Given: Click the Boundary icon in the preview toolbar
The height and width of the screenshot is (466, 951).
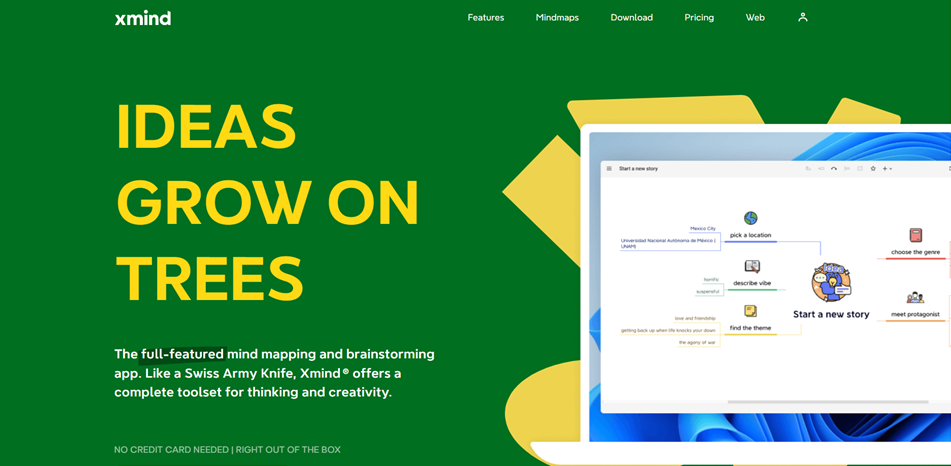Looking at the screenshot, I should tap(860, 169).
